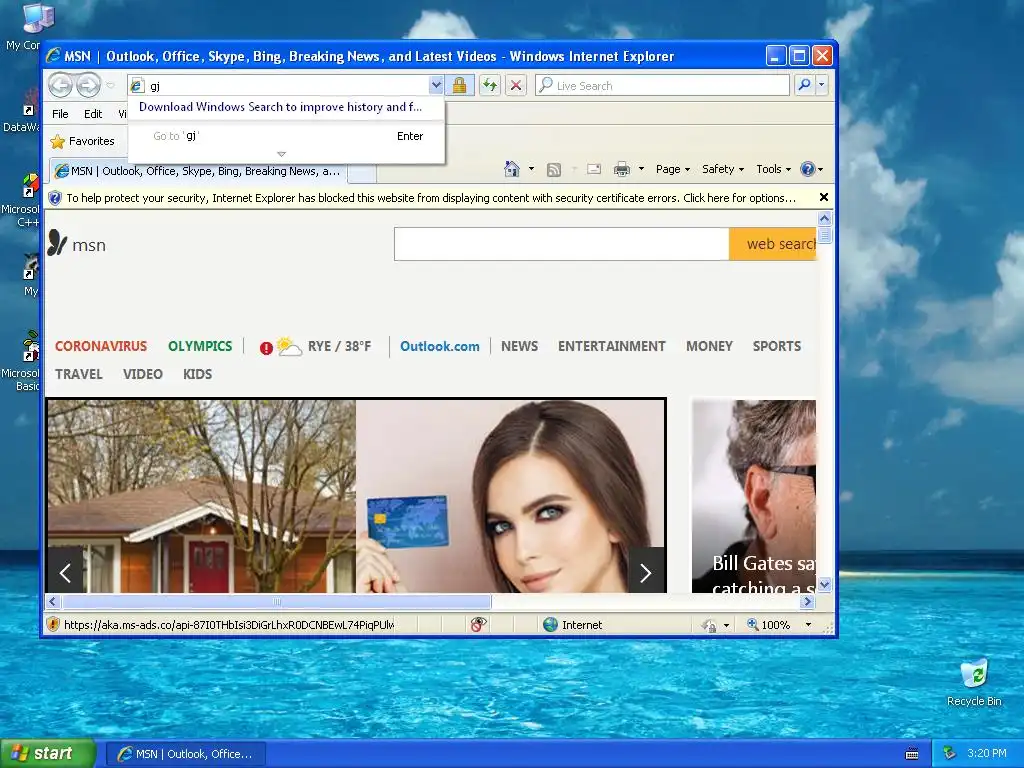Click the Help question mark icon
1024x768 pixels.
(808, 169)
